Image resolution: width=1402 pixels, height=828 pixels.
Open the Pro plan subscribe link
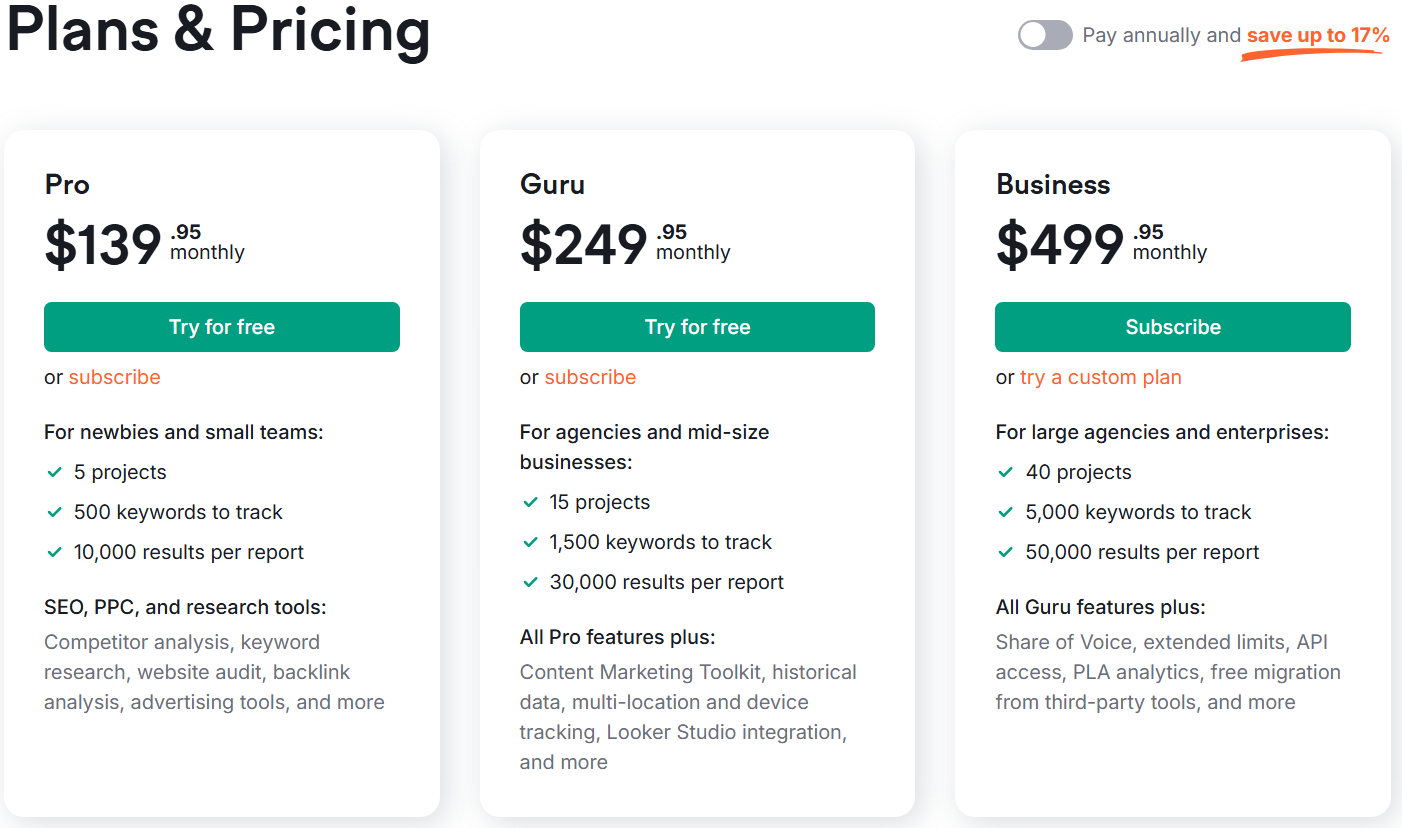point(114,377)
